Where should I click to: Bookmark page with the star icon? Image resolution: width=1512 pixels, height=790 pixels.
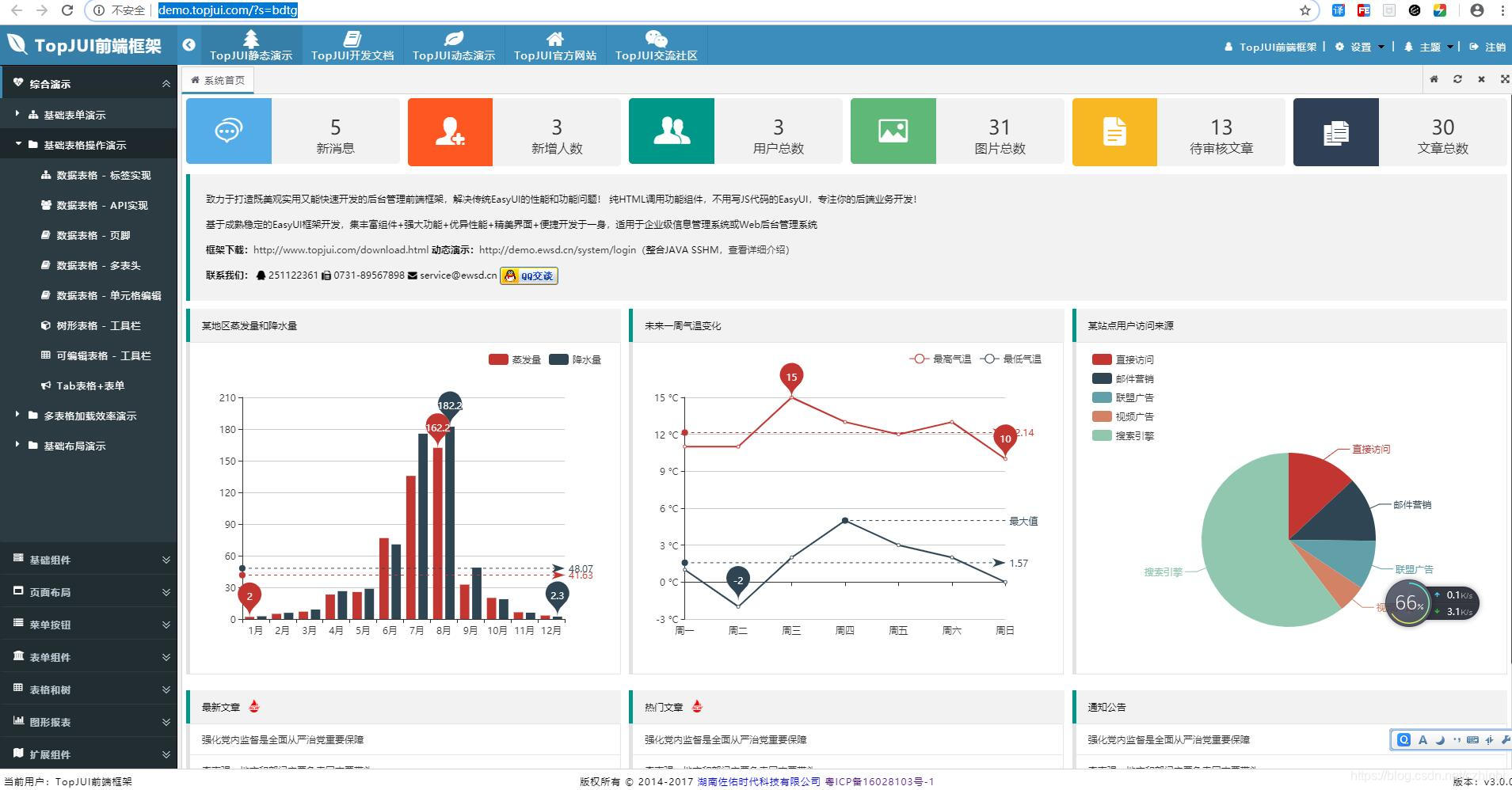[x=1305, y=10]
